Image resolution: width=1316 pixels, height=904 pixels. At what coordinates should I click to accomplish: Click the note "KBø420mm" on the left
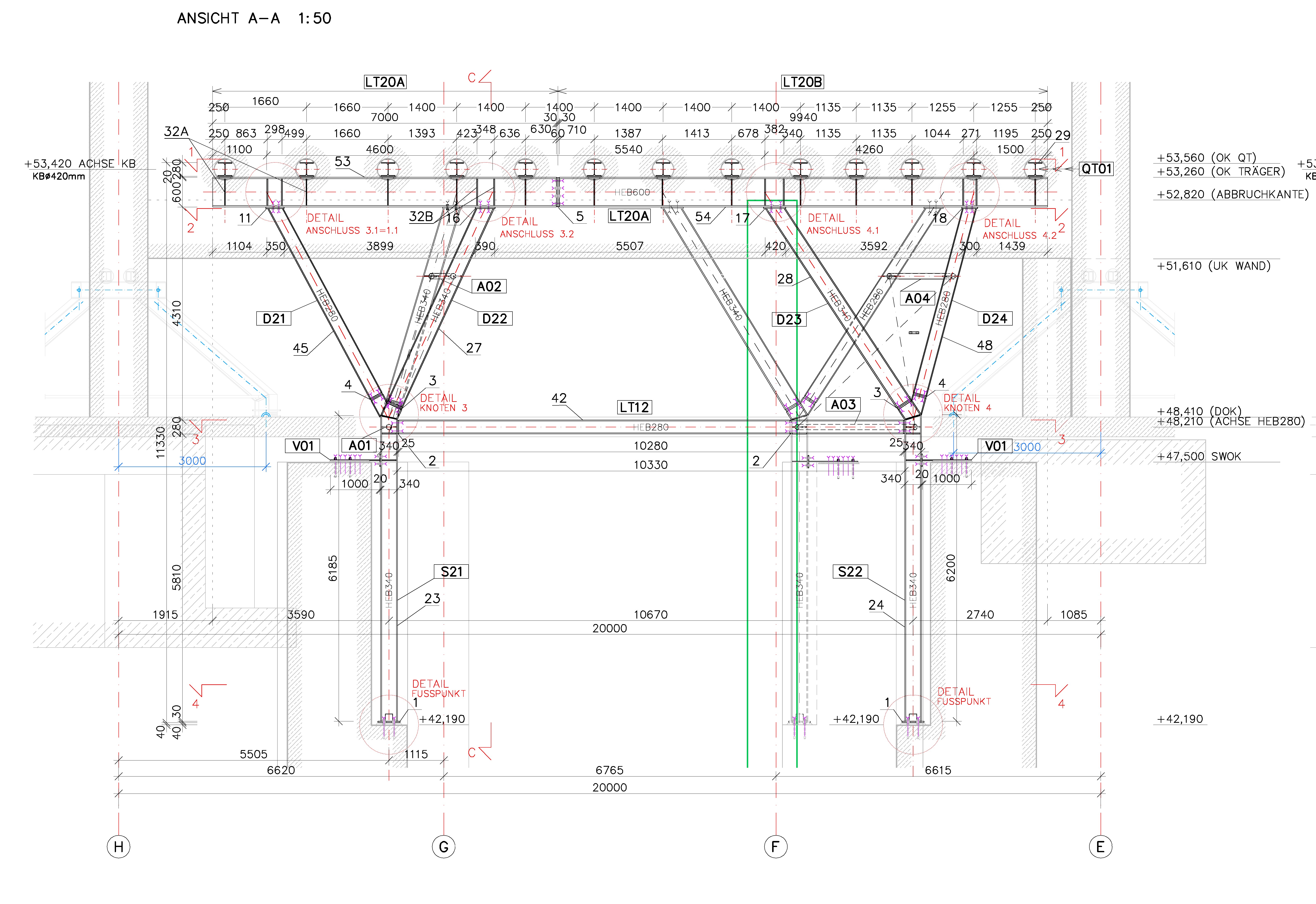[x=59, y=176]
